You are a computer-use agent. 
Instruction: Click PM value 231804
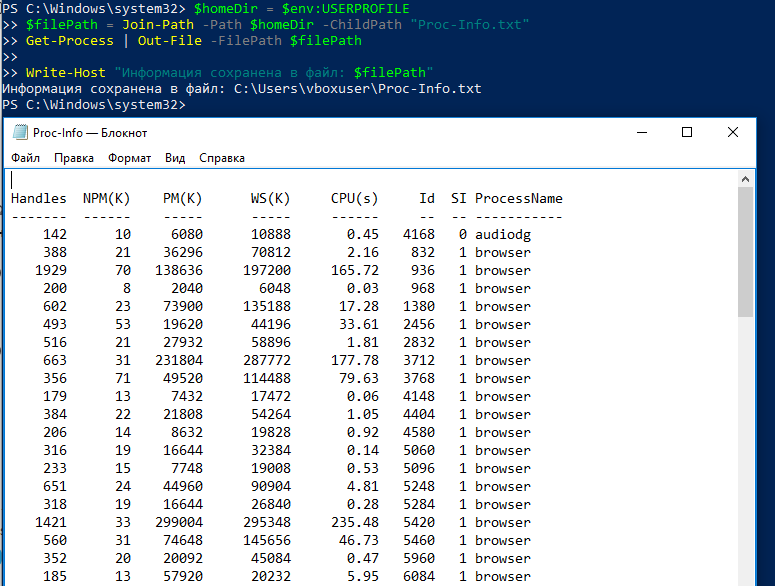[x=178, y=360]
